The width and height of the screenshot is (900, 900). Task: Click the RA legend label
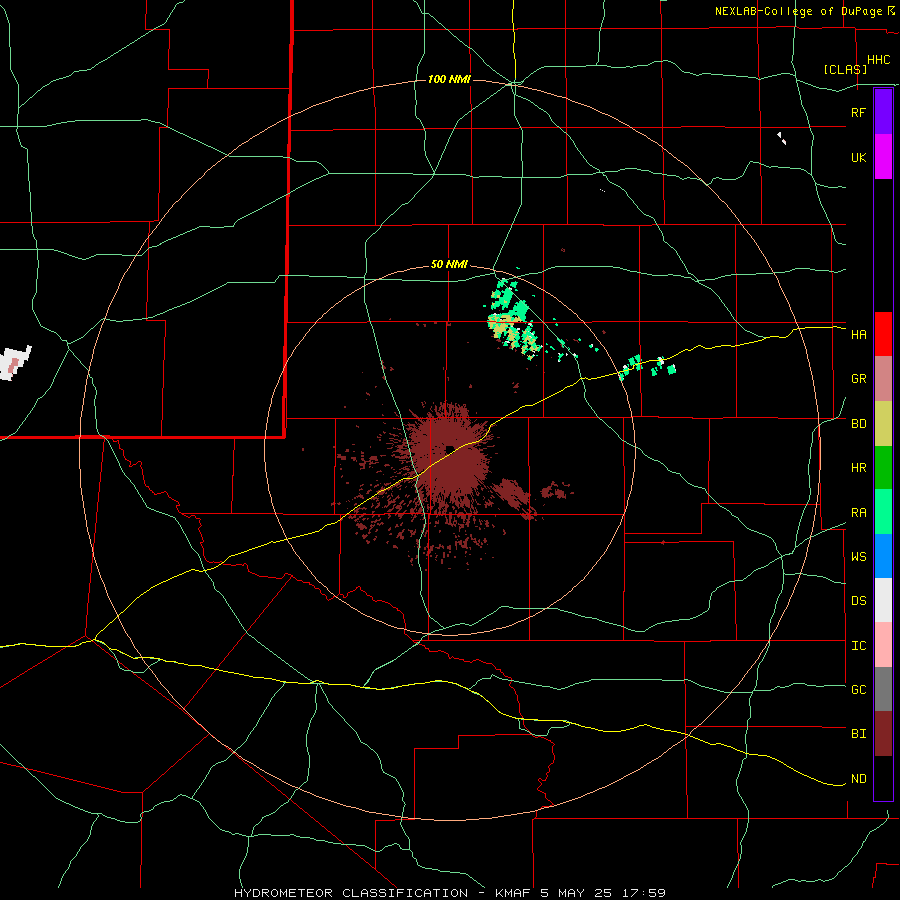point(859,513)
